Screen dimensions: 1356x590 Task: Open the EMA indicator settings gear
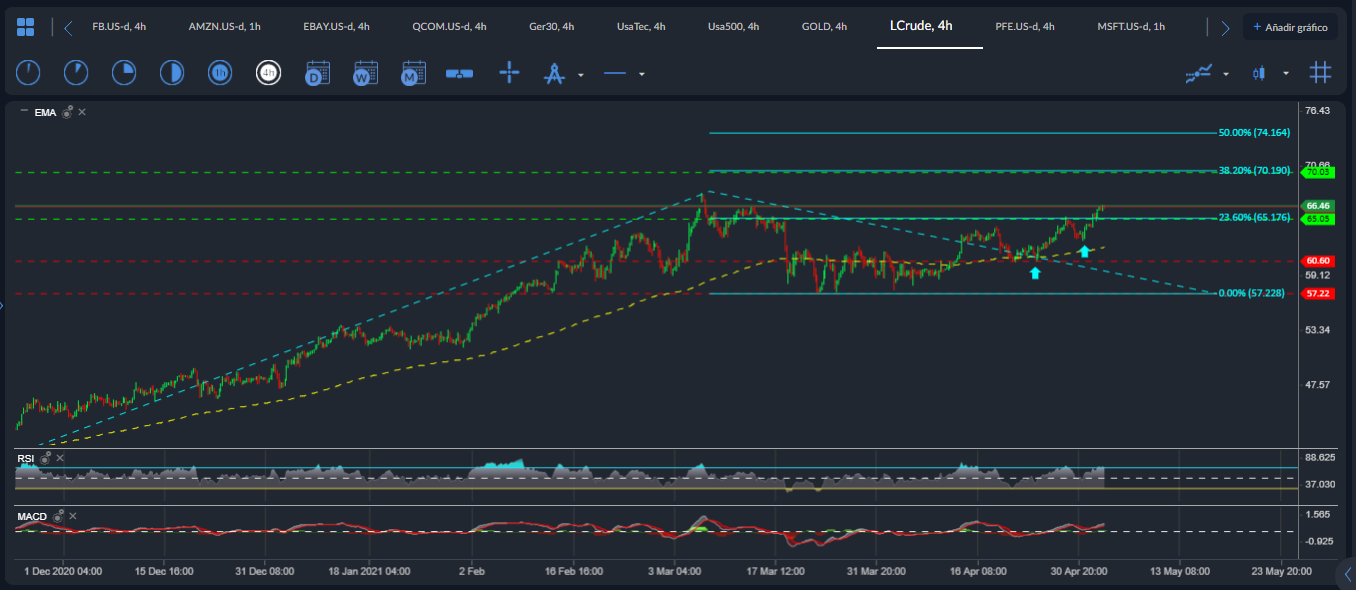67,112
